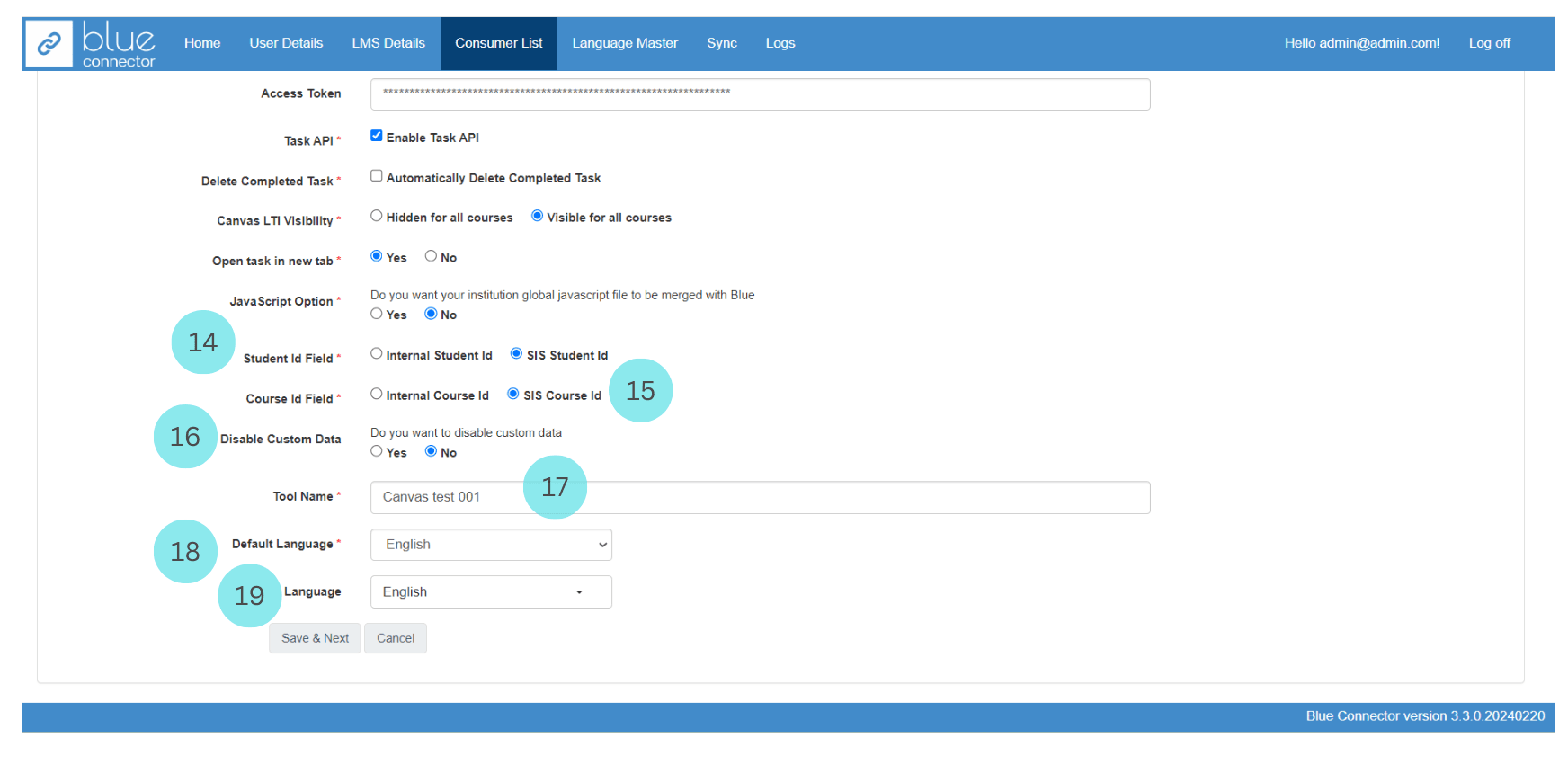This screenshot has height=764, width=1568.
Task: Select No for JavaScript Option
Action: point(431,314)
